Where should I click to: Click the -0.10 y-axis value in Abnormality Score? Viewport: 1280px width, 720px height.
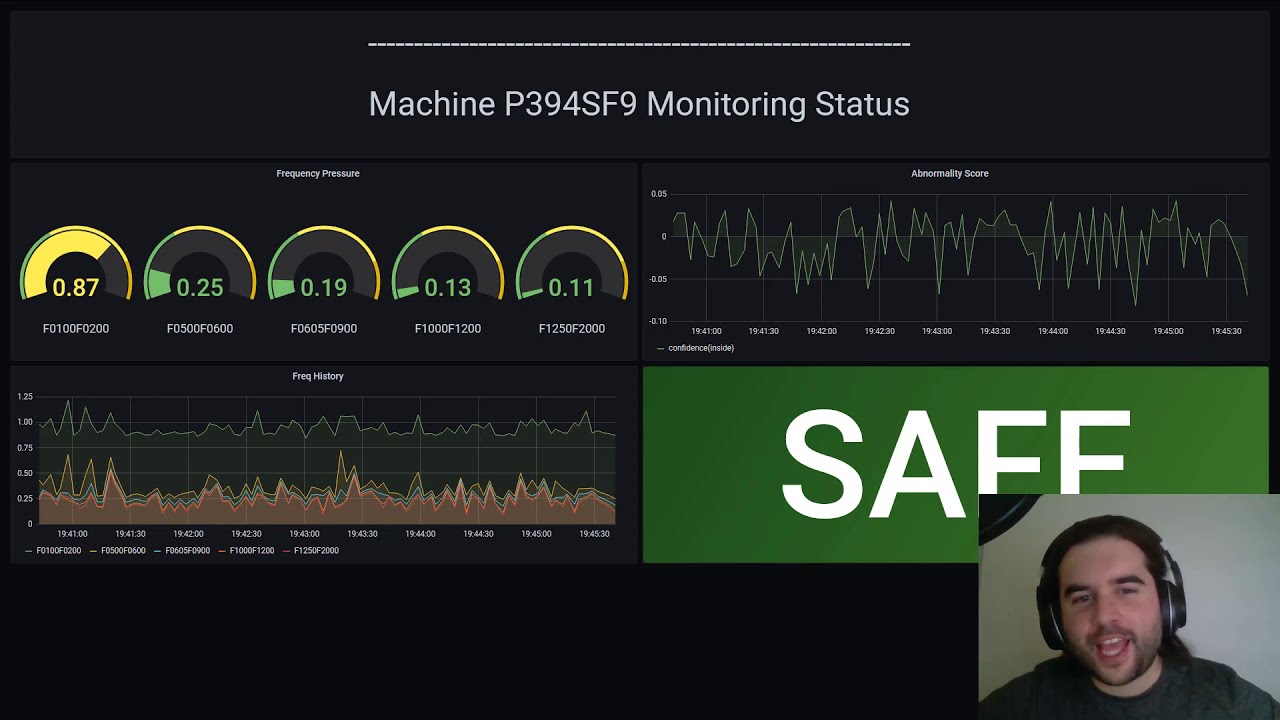pos(657,321)
